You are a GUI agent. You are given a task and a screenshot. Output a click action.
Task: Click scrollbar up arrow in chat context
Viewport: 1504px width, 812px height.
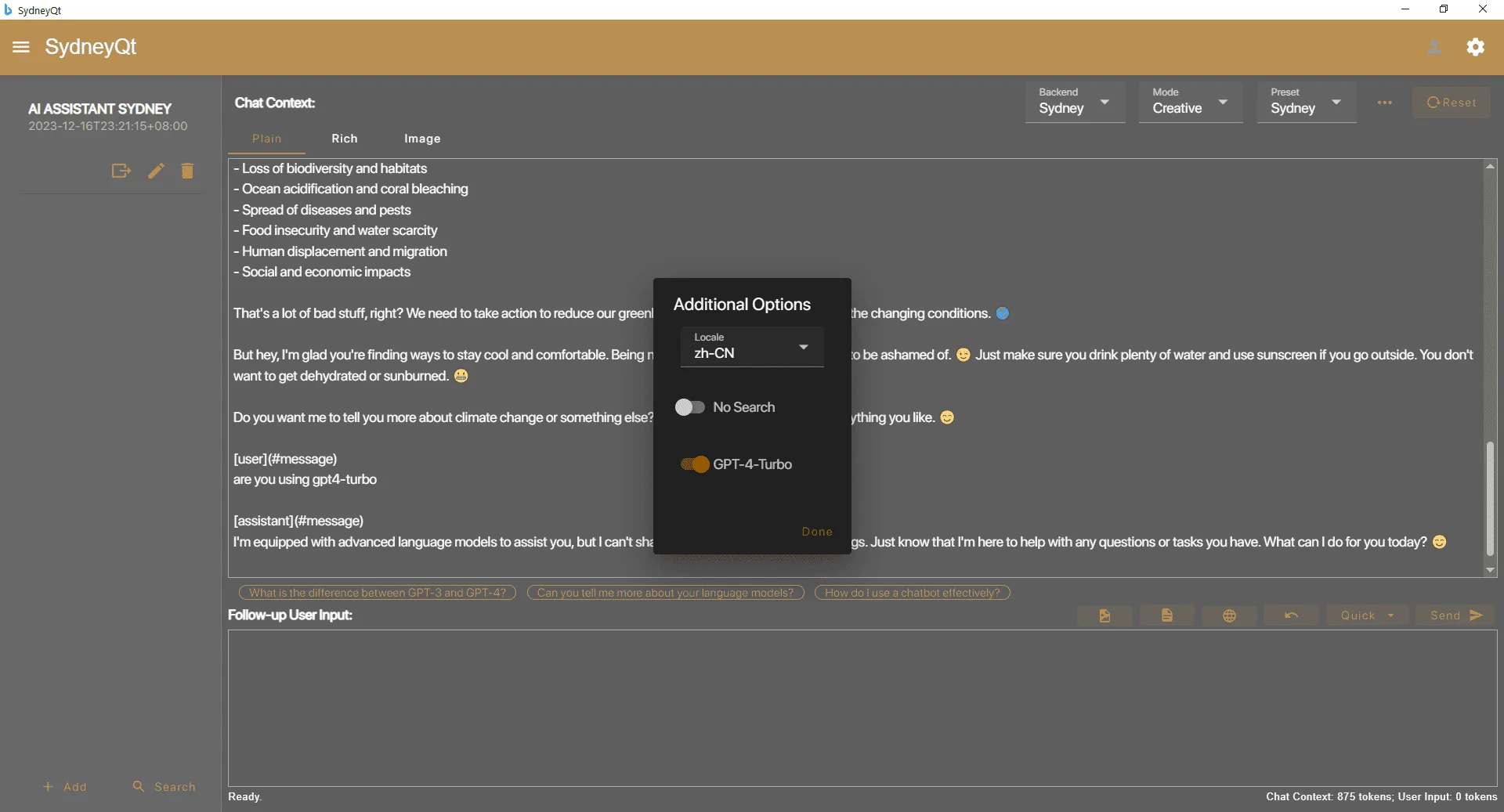coord(1490,166)
